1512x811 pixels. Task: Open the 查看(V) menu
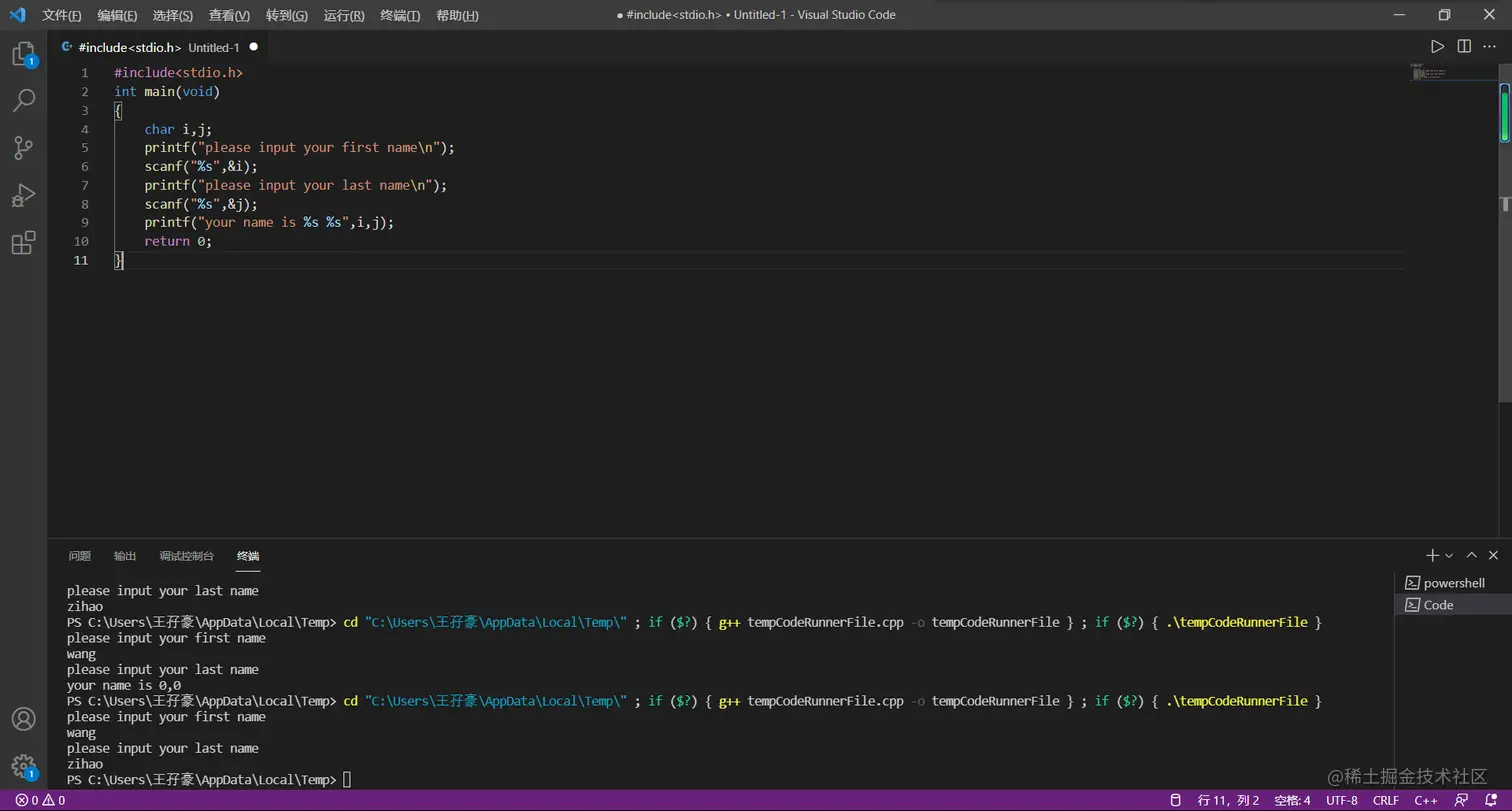click(229, 15)
